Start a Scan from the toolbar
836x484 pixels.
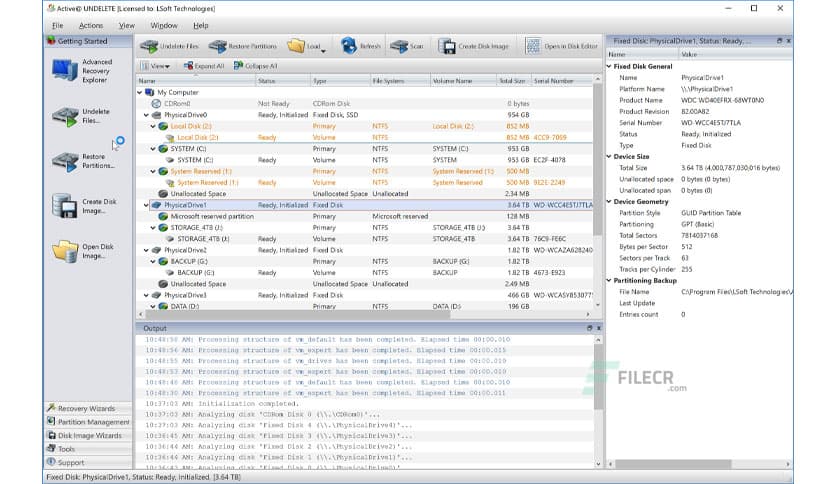tap(407, 46)
